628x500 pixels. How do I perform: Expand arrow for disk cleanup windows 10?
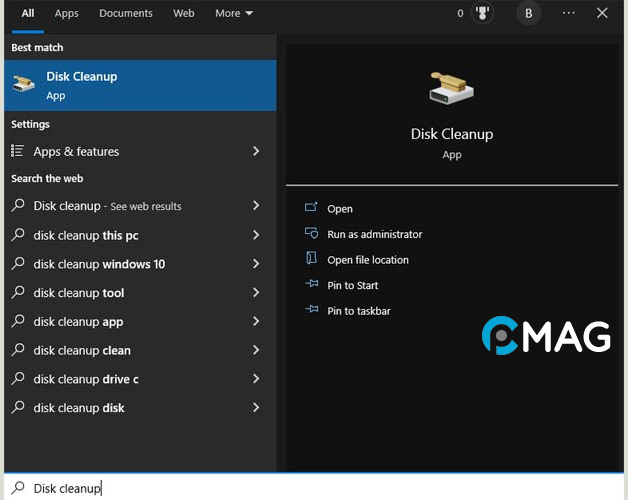[x=256, y=264]
